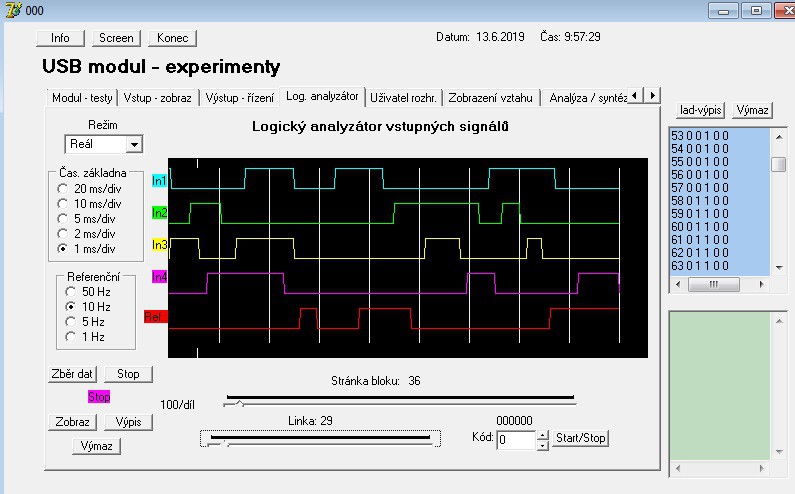
Task: Choose the 5 ms/div time base option
Action: [x=66, y=218]
